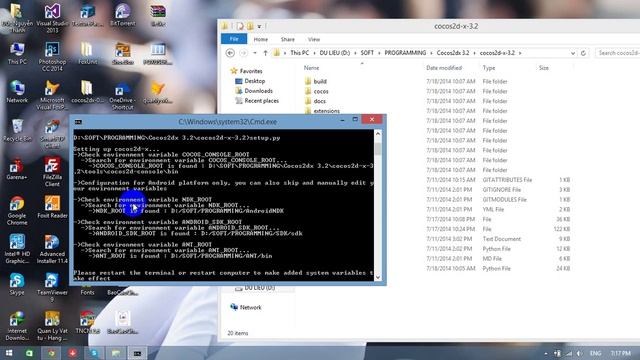Launch Foxit Reader desktop shortcut
The width and height of the screenshot is (640, 360).
[x=52, y=207]
